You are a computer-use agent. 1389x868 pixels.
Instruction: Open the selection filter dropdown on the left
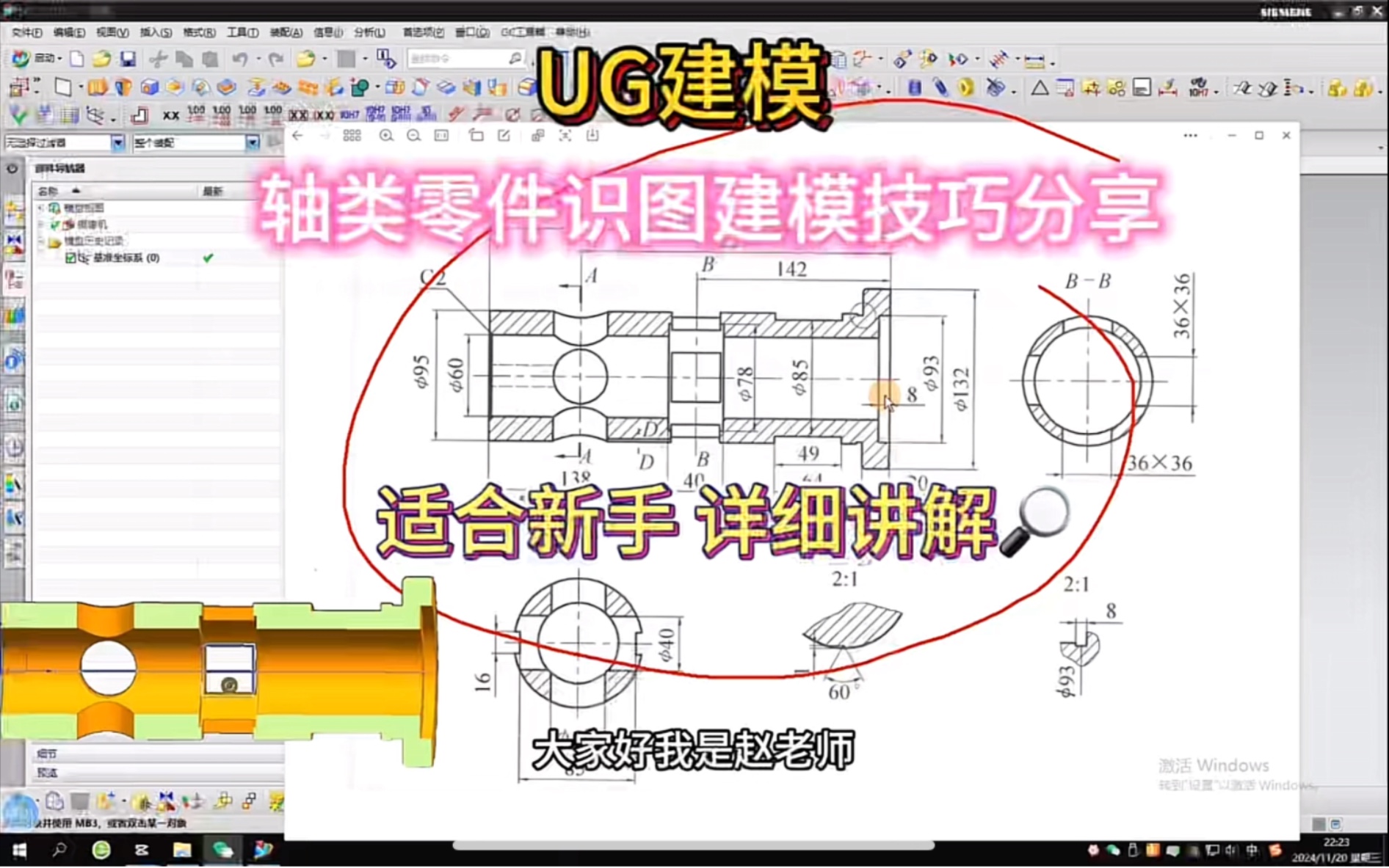[117, 142]
